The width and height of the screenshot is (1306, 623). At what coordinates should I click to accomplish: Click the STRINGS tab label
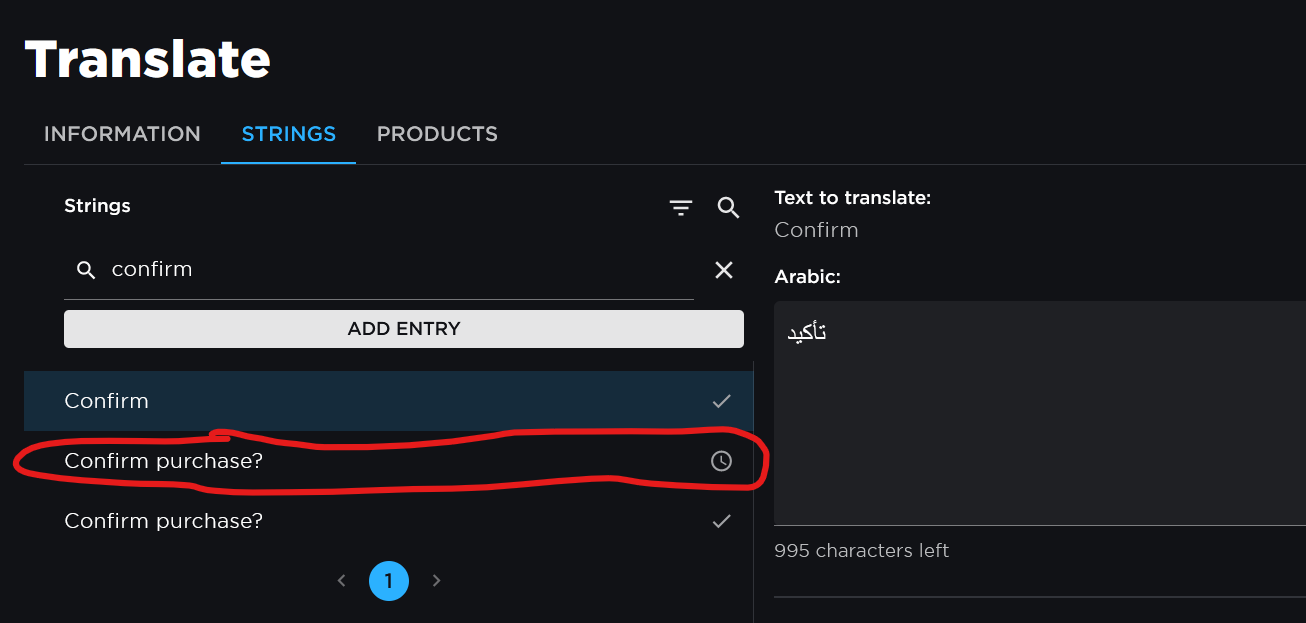[288, 133]
